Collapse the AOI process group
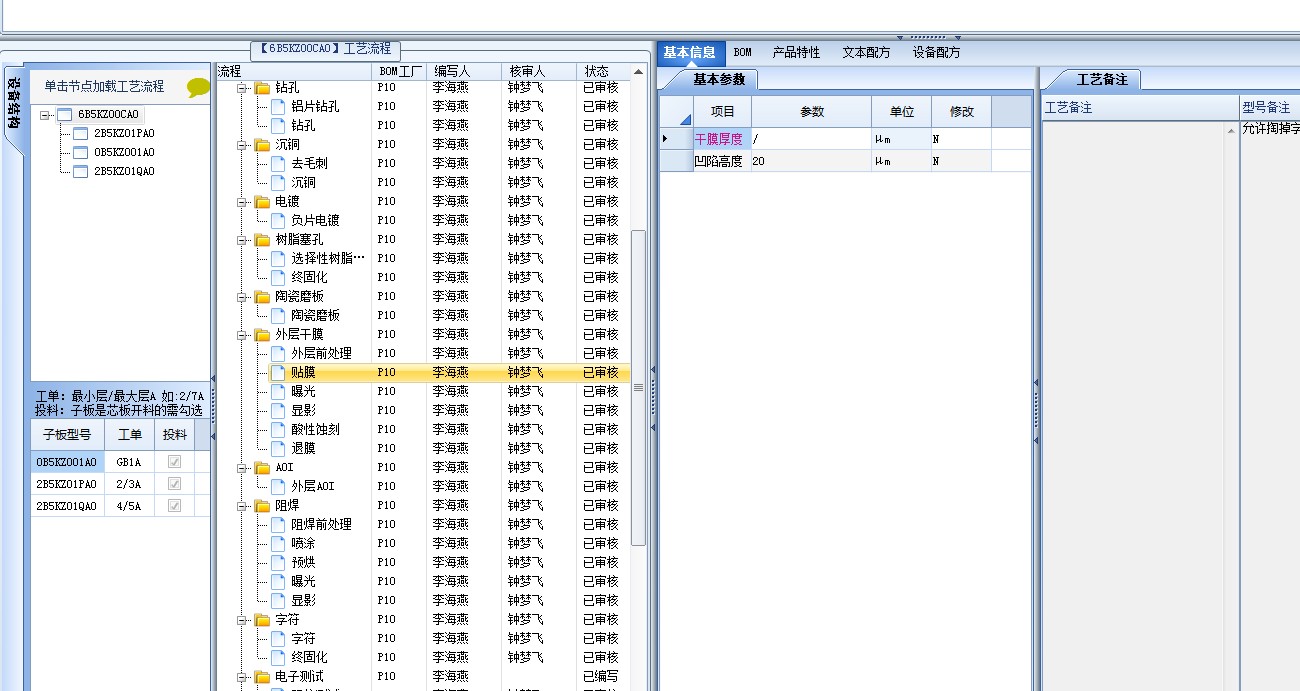 pyautogui.click(x=241, y=468)
